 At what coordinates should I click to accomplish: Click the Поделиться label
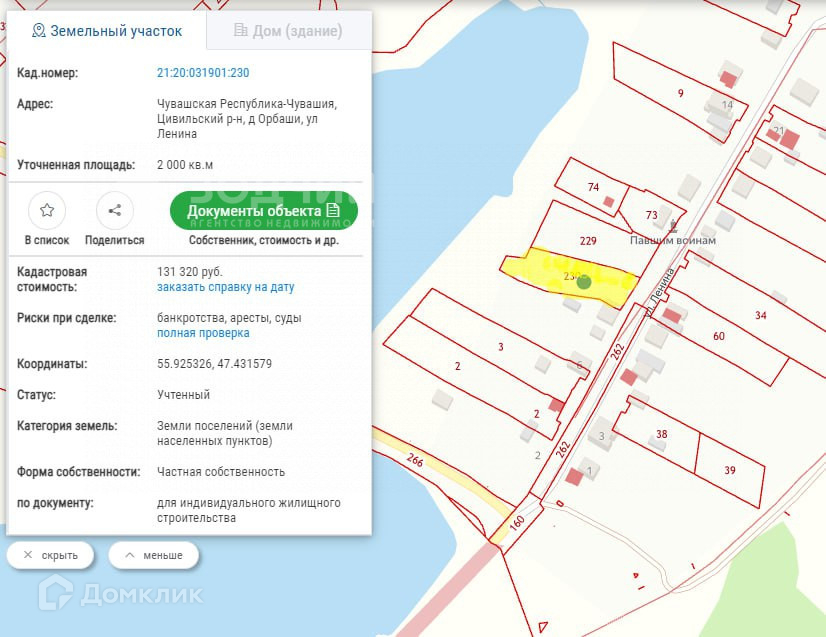114,240
